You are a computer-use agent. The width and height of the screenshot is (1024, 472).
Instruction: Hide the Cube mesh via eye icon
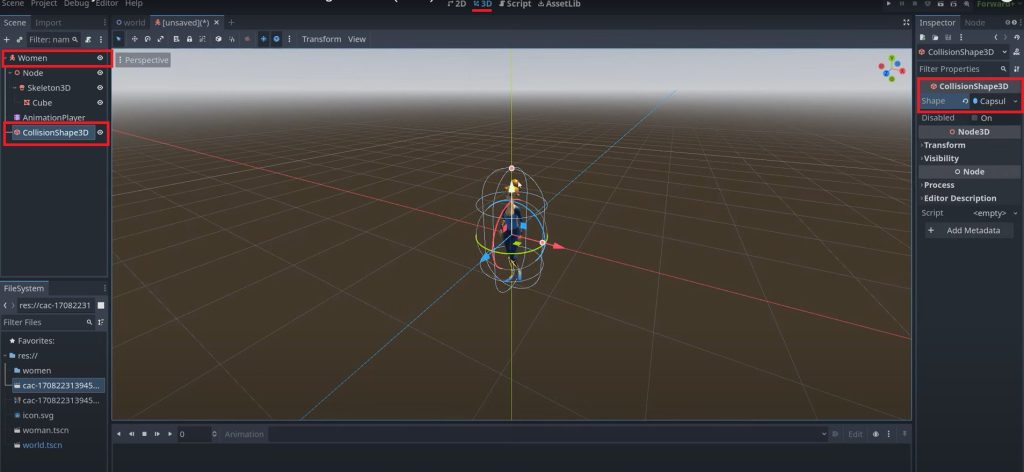coord(100,102)
